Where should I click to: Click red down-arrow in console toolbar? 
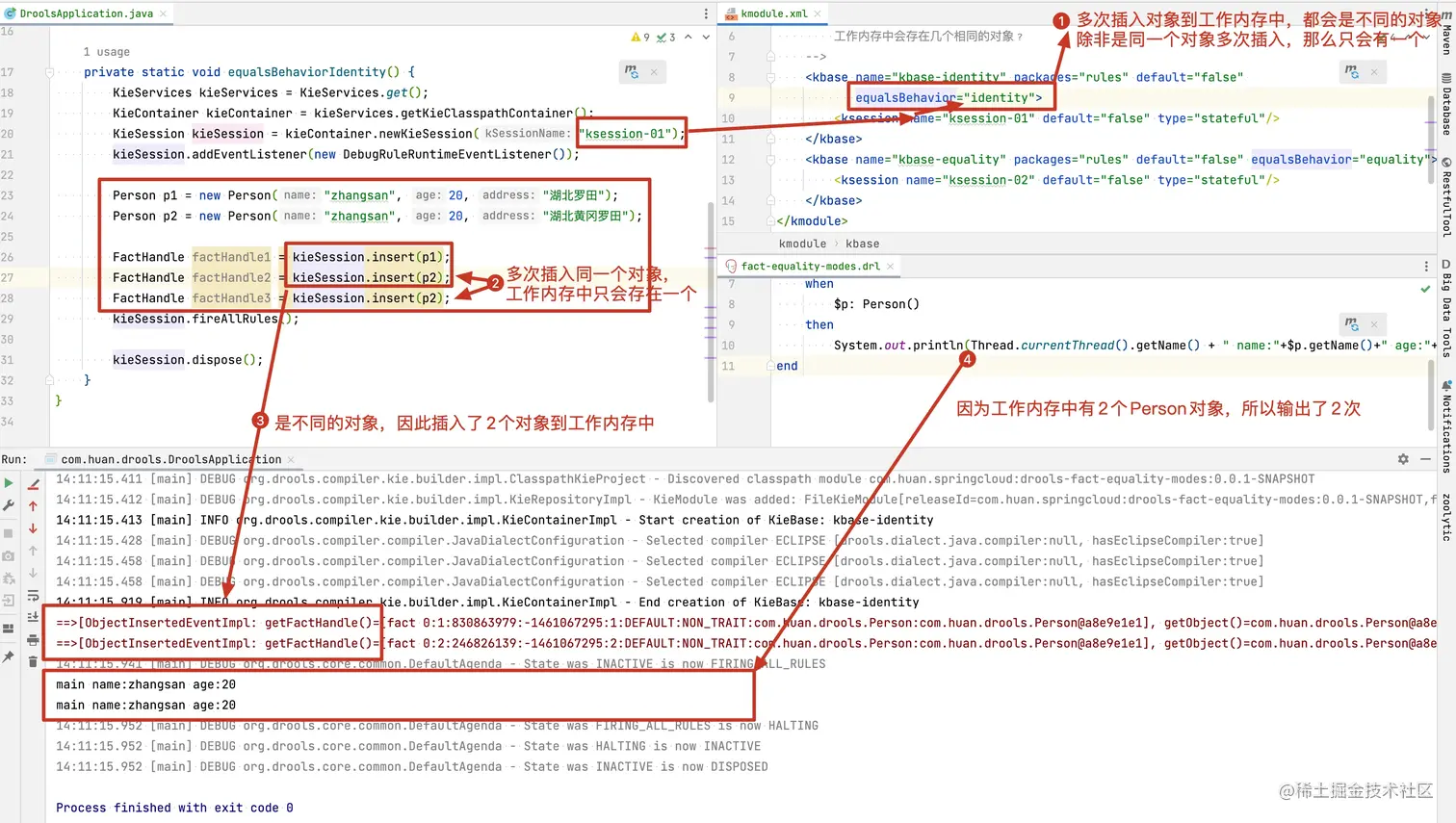coord(33,528)
